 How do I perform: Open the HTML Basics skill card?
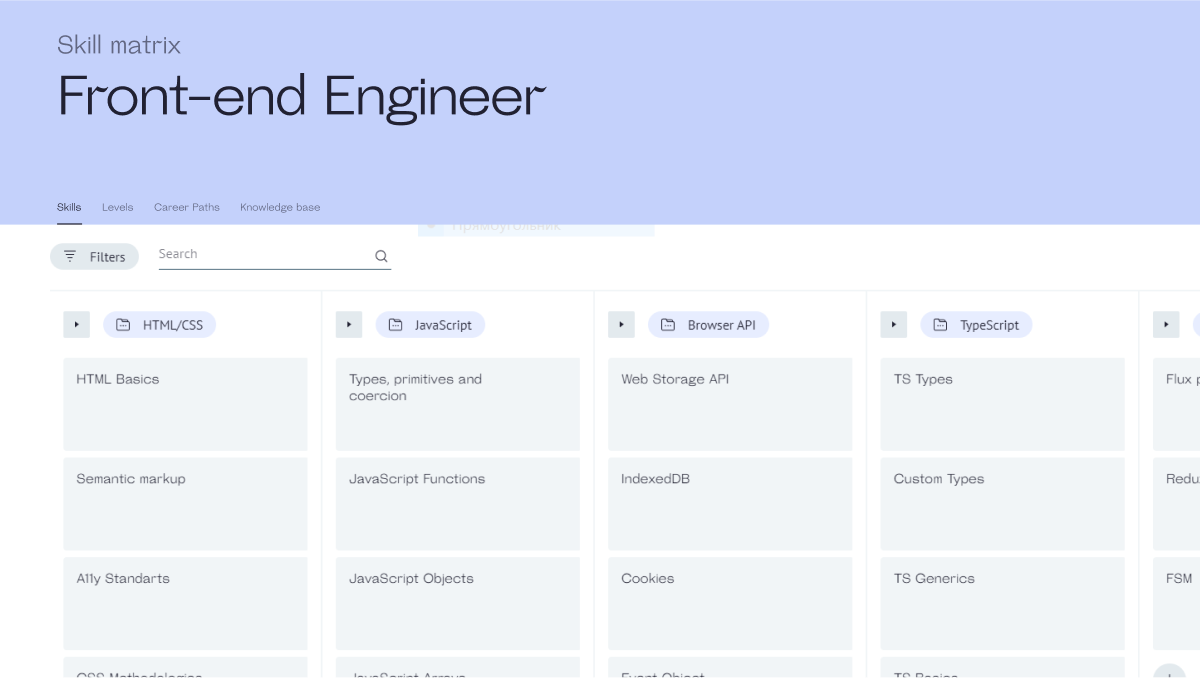click(x=185, y=404)
